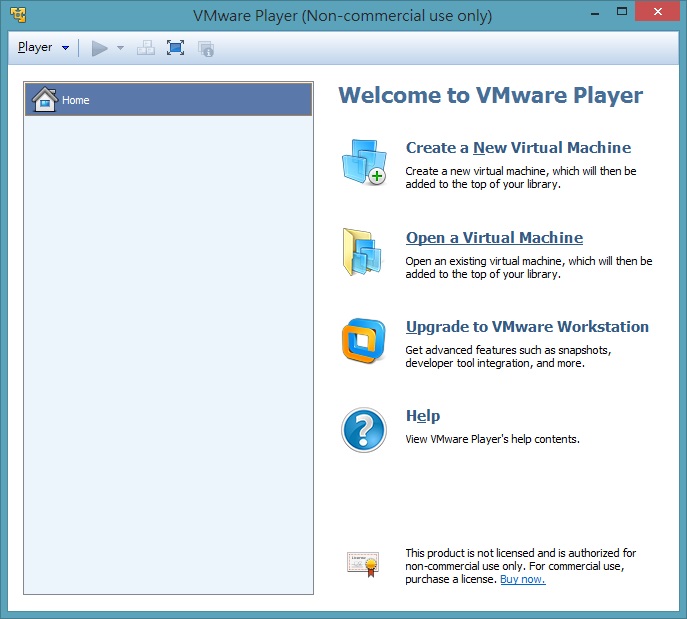Click the 'View VMware Player's help contents.' text
This screenshot has height=619, width=687.
click(492, 439)
